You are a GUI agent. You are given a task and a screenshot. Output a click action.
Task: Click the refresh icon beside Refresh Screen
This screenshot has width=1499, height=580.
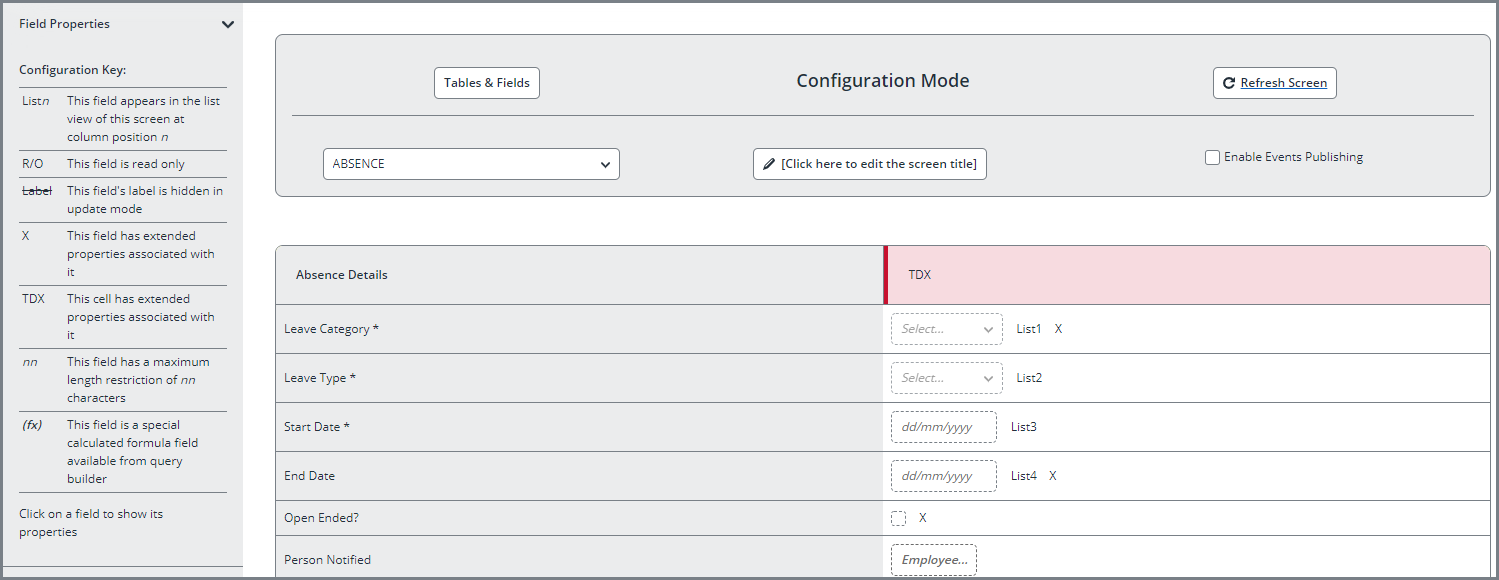[1229, 83]
